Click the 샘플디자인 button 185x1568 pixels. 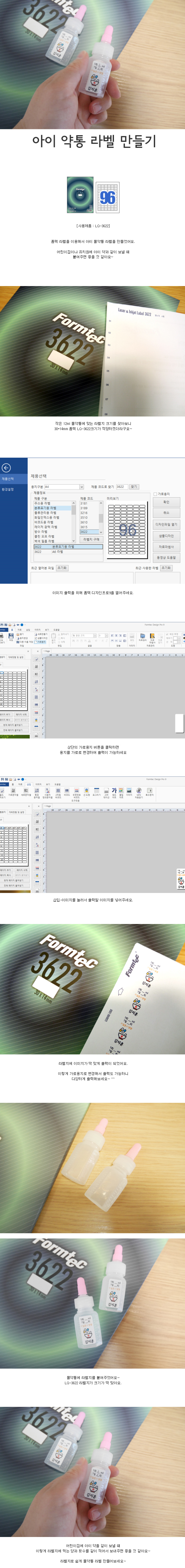[x=166, y=536]
